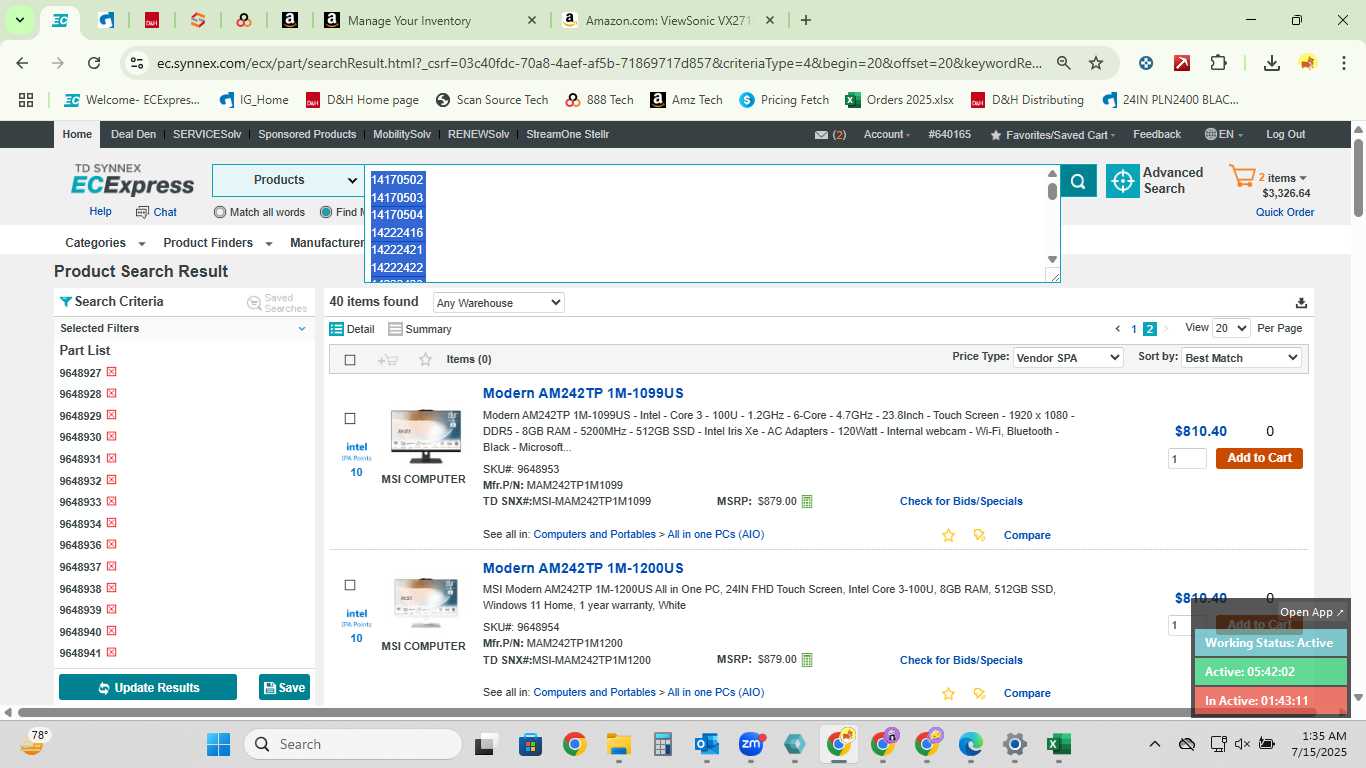This screenshot has height=768, width=1366.
Task: Open File Explorer from the taskbar
Action: pos(619,744)
